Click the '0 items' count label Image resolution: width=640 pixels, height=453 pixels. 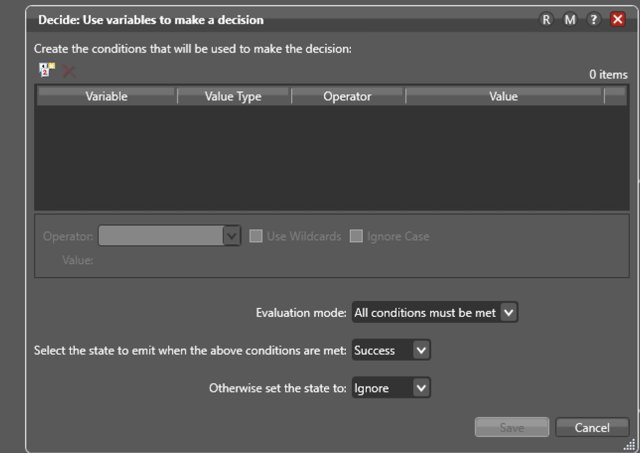(x=608, y=74)
